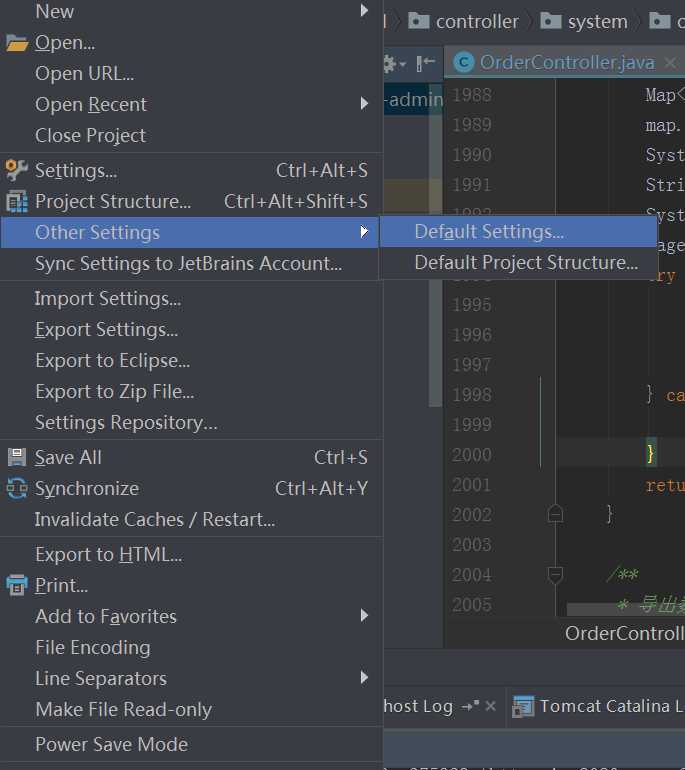Image resolution: width=685 pixels, height=770 pixels.
Task: Click the controller breadcrumb item
Action: point(464,21)
